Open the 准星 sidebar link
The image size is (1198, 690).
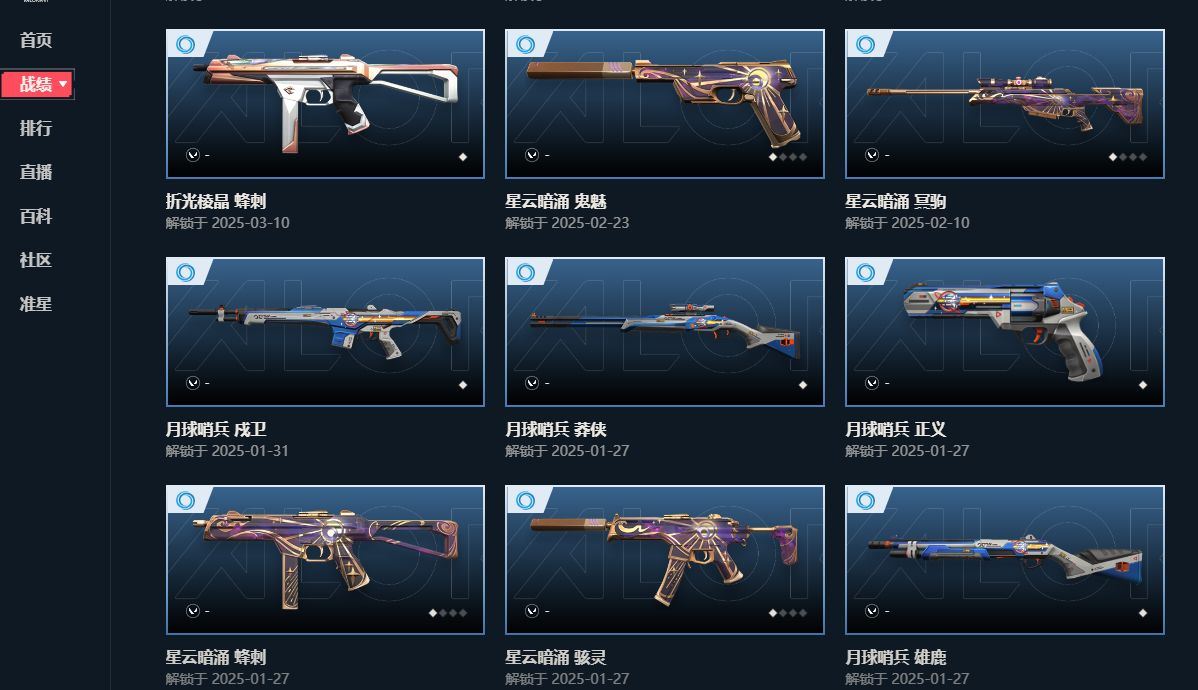point(36,304)
